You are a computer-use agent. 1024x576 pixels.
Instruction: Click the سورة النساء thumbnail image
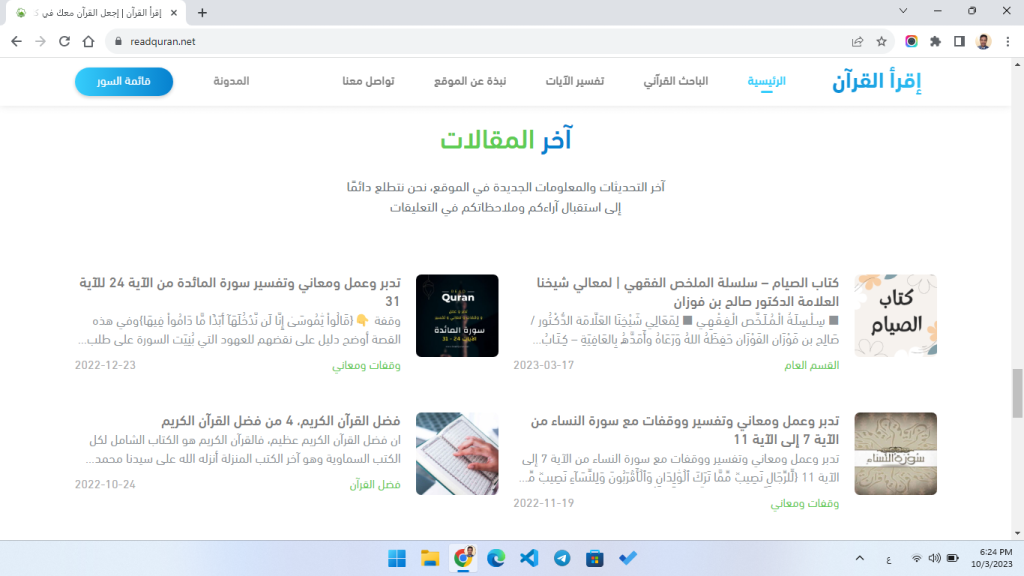pyautogui.click(x=895, y=453)
